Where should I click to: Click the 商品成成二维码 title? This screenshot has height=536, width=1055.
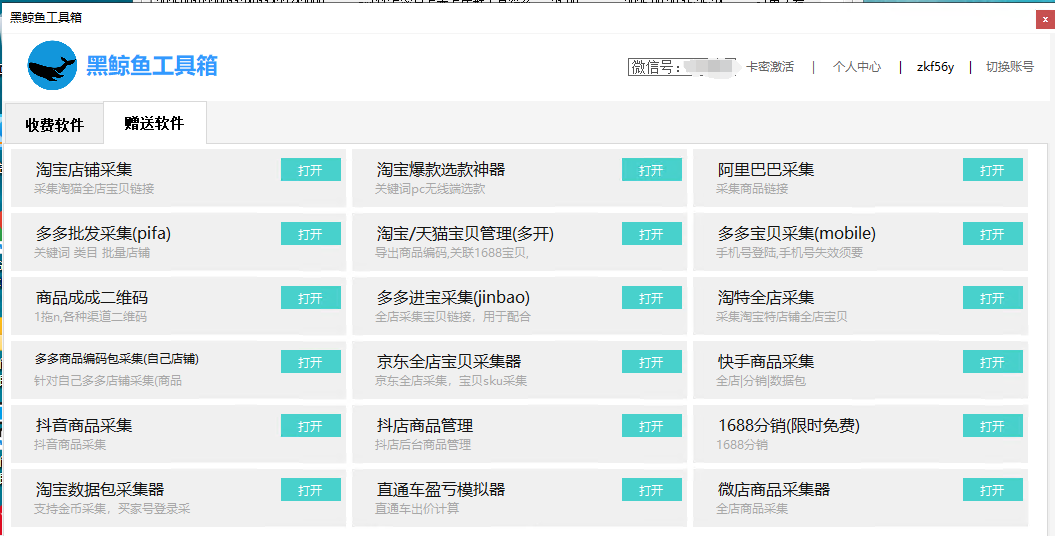(x=92, y=297)
